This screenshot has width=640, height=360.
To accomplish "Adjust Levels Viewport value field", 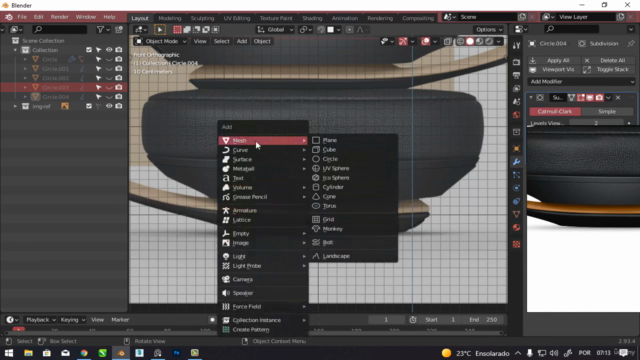I will coord(596,123).
